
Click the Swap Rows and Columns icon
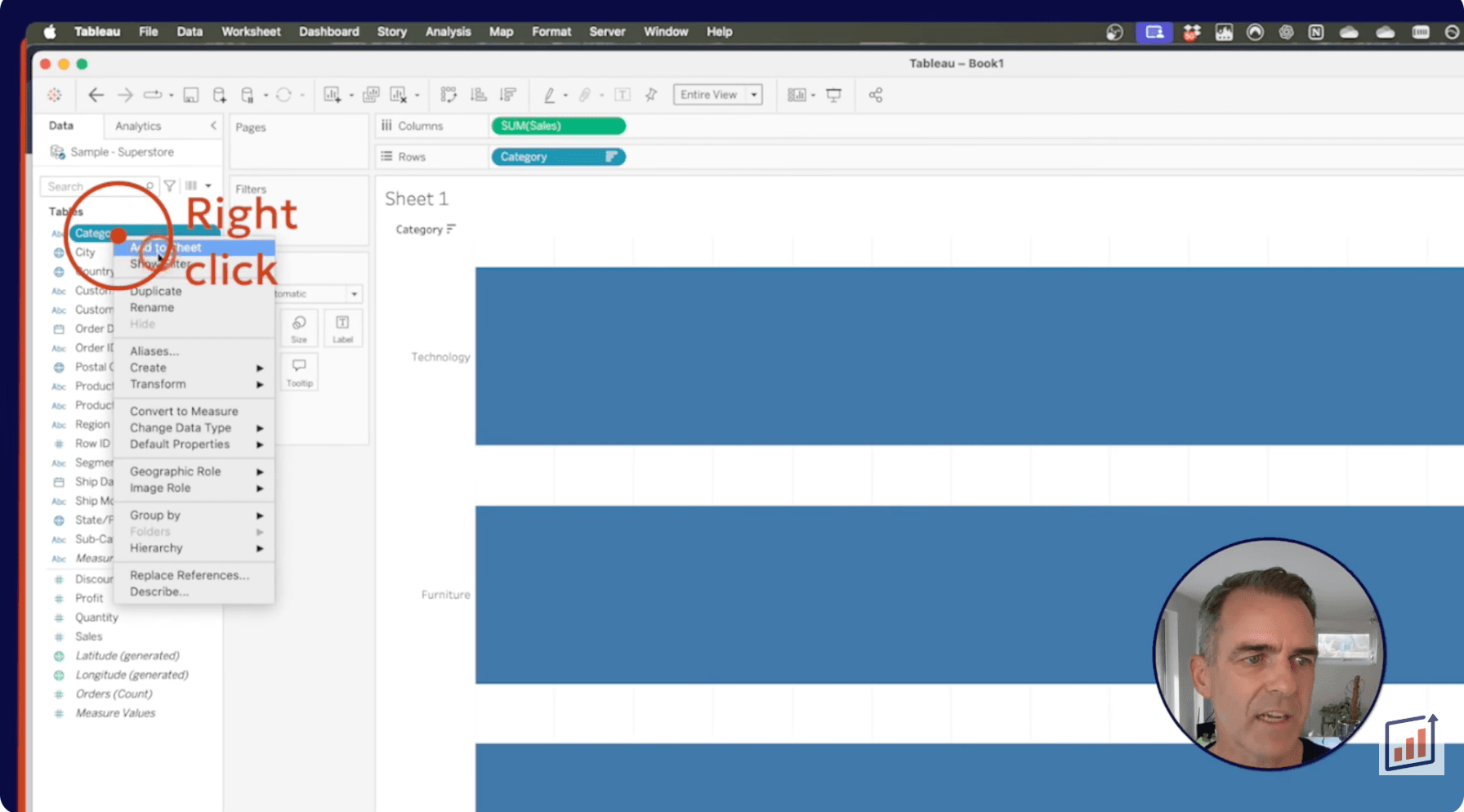click(x=449, y=95)
